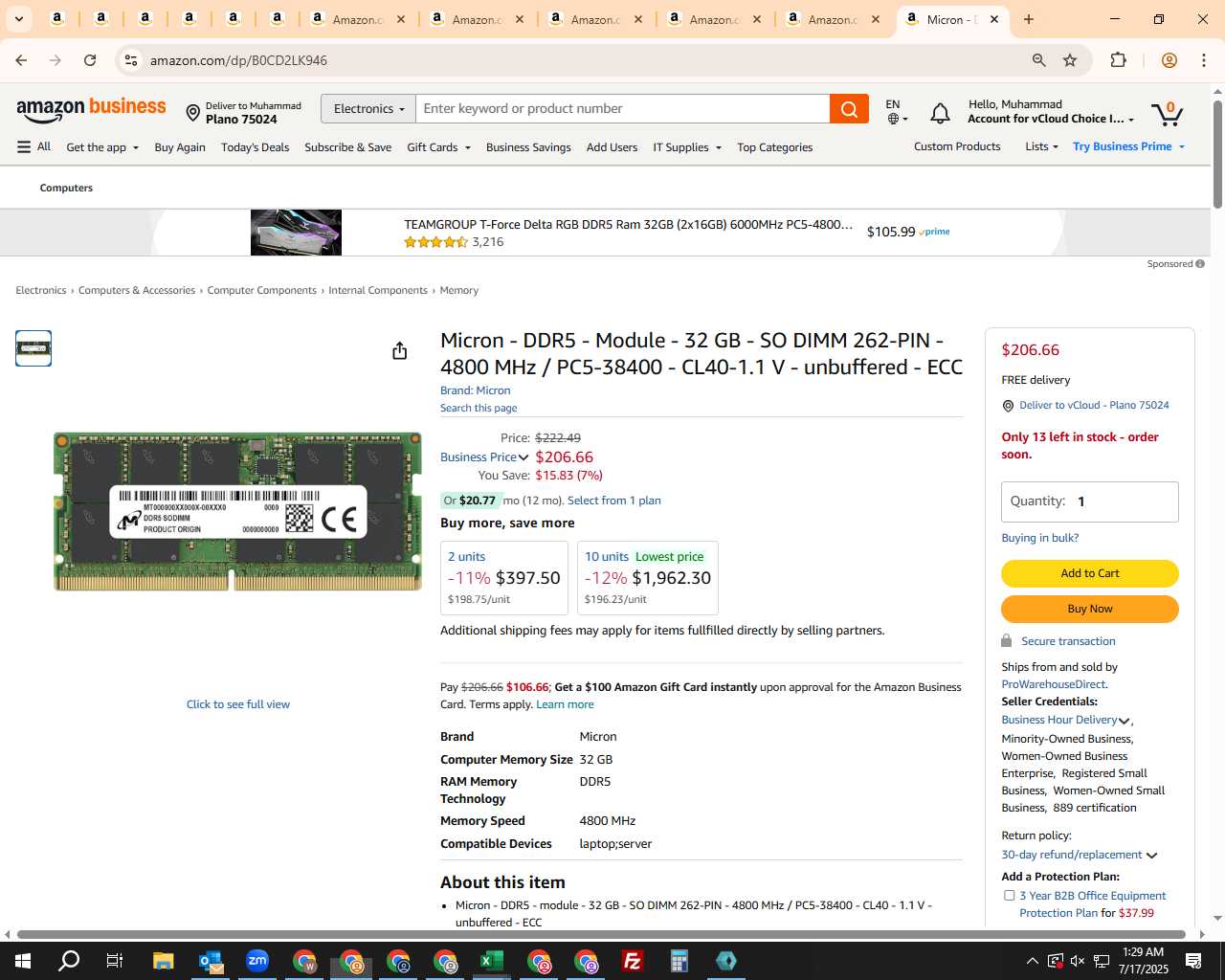This screenshot has height=980, width=1225.
Task: Open the browser extensions puzzle icon
Action: tap(1118, 60)
